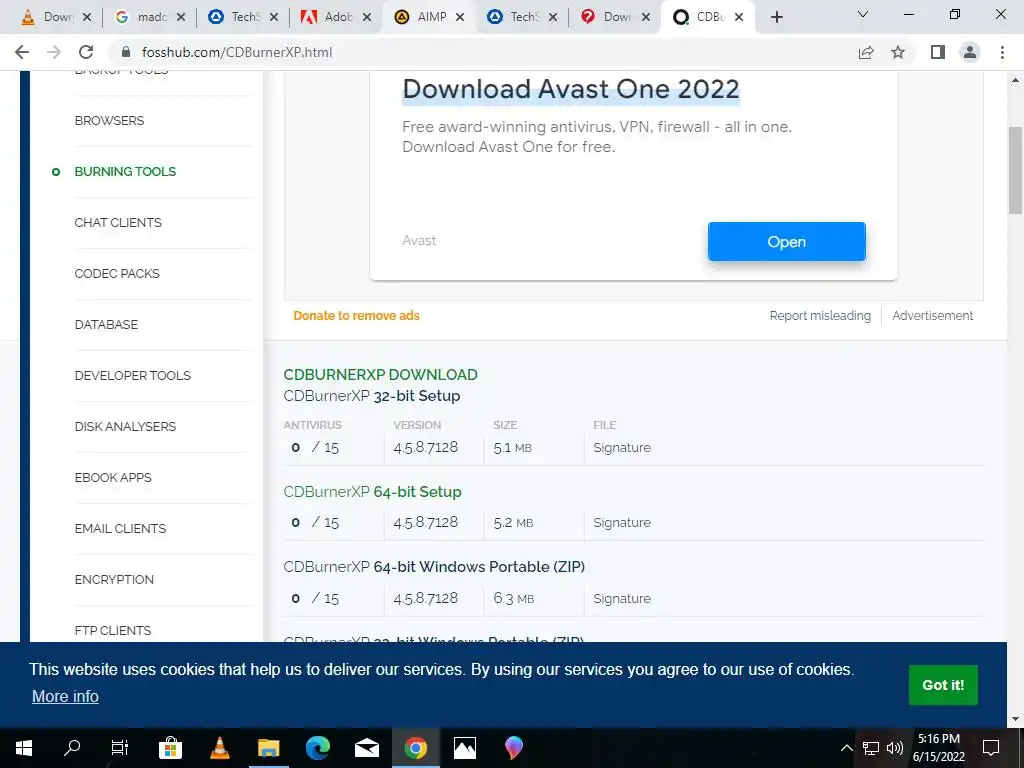
Task: Open the Mail app from taskbar
Action: coord(366,748)
